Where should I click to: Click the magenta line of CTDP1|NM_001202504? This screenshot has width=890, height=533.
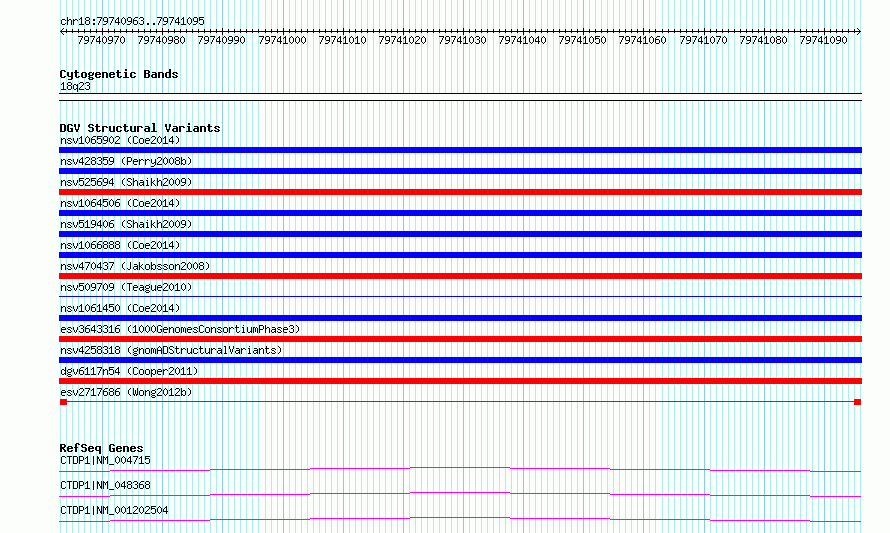coord(460,519)
